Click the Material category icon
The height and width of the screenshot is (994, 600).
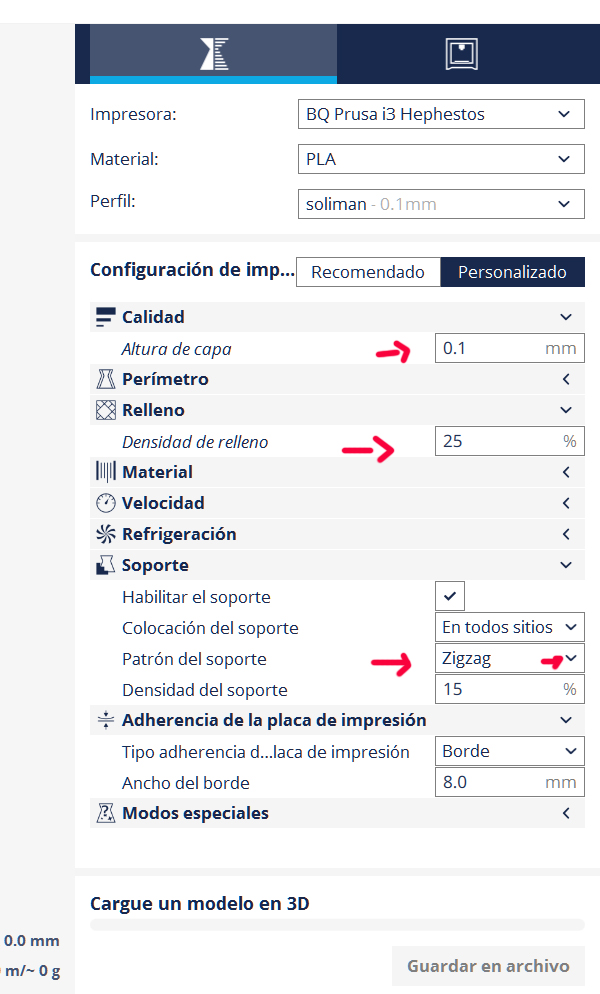pos(106,472)
